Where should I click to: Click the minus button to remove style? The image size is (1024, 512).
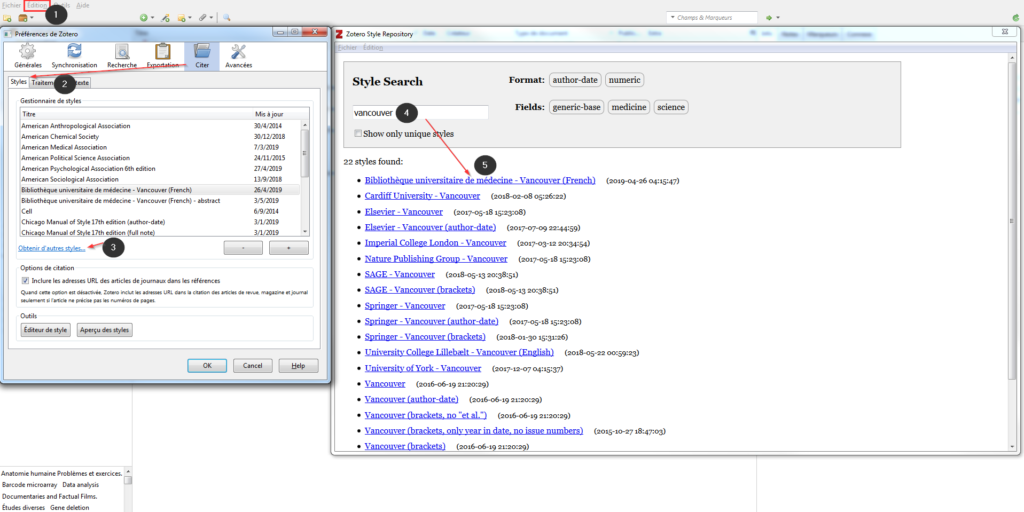pos(243,248)
